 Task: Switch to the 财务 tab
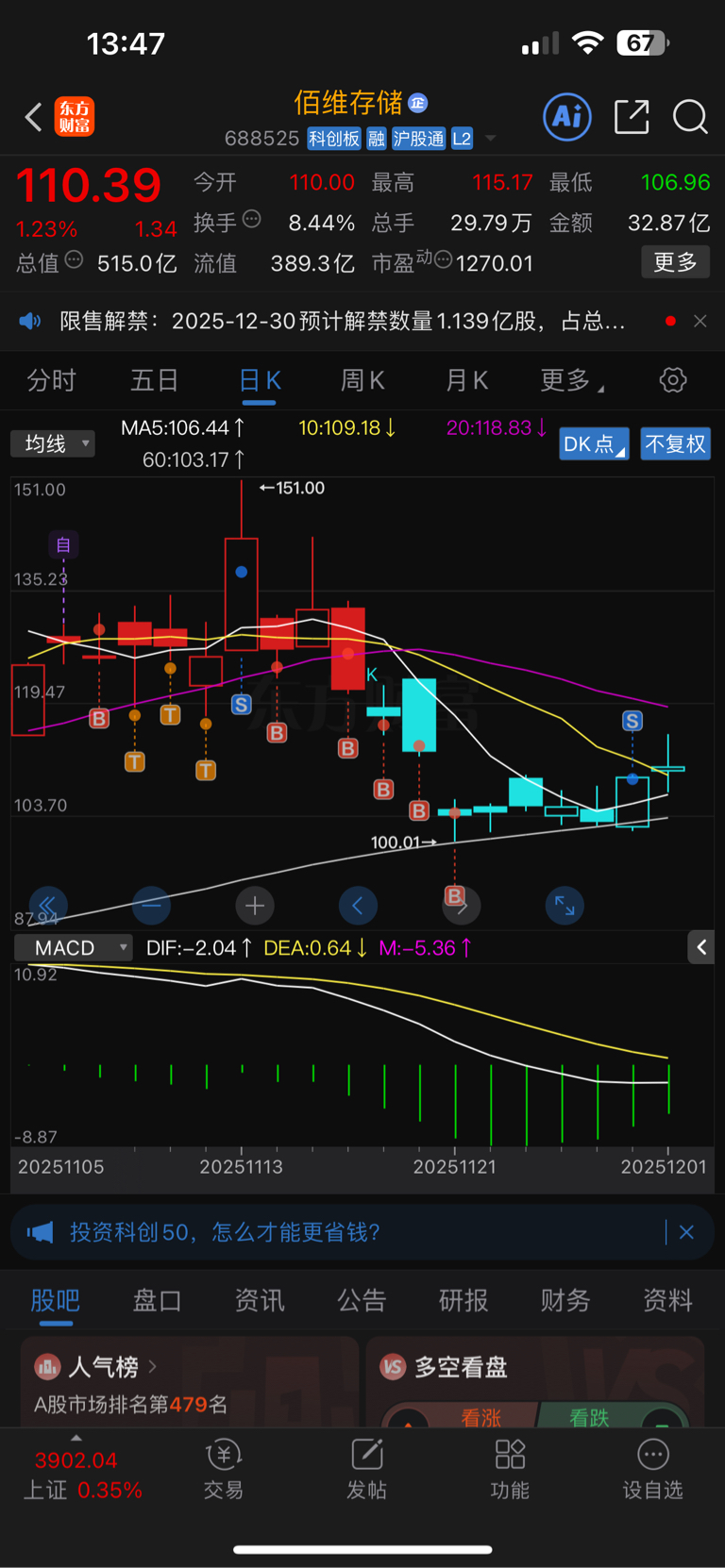point(565,1301)
